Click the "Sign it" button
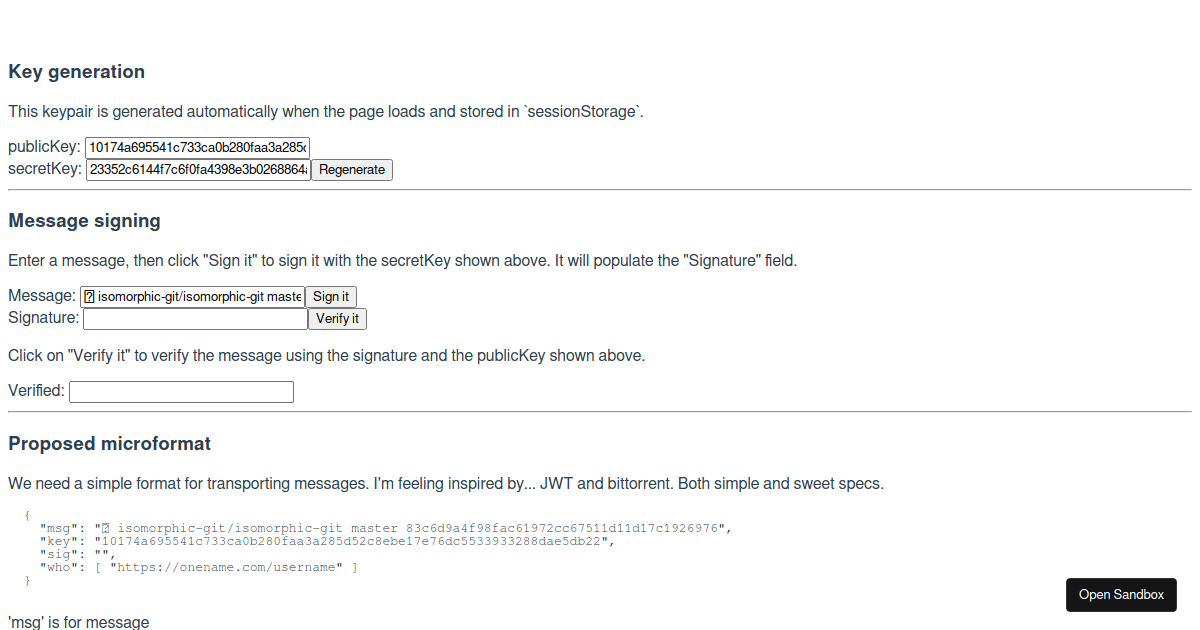This screenshot has width=1200, height=630. [330, 296]
